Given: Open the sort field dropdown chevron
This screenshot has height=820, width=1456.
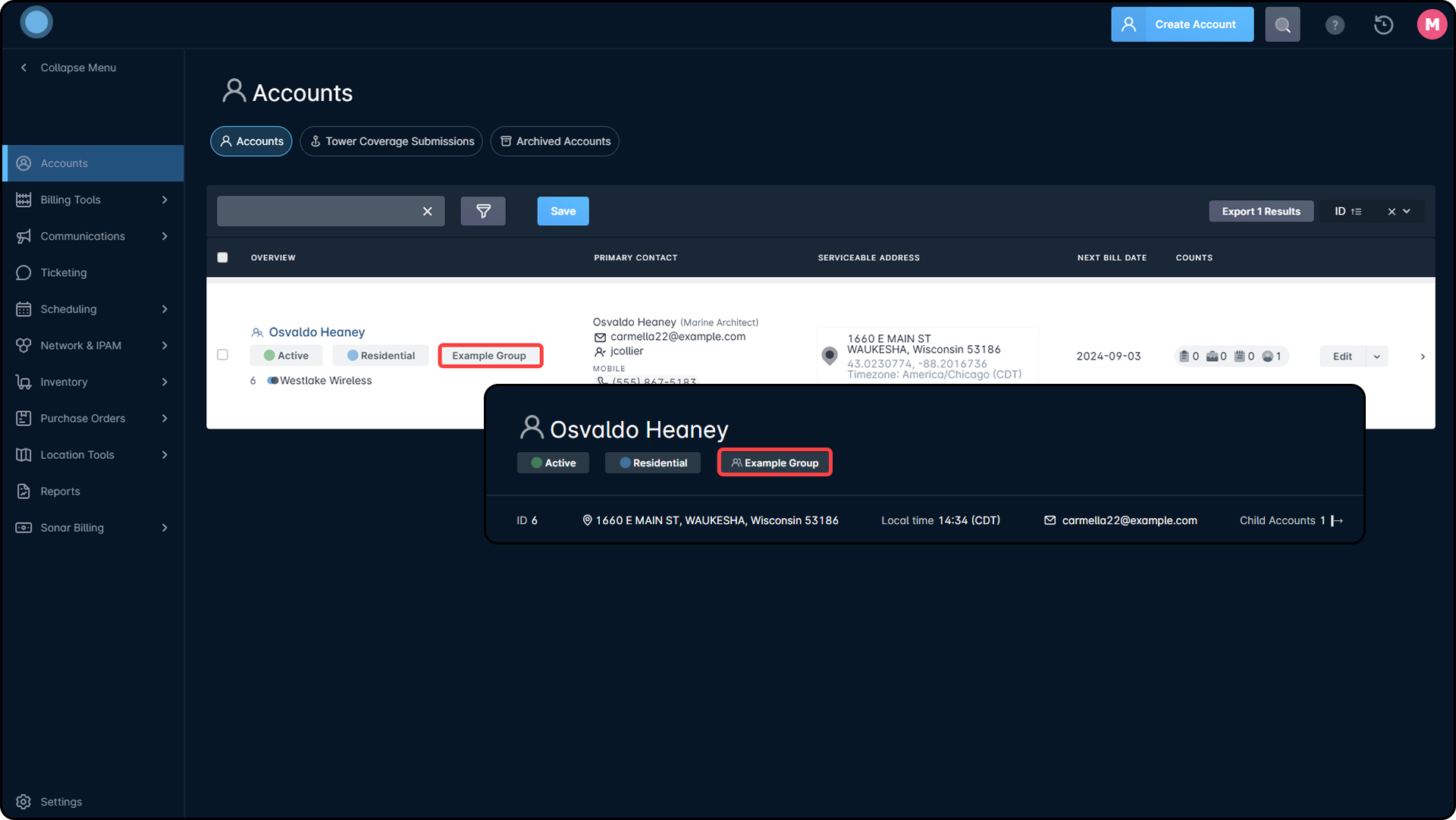Looking at the screenshot, I should [1407, 212].
